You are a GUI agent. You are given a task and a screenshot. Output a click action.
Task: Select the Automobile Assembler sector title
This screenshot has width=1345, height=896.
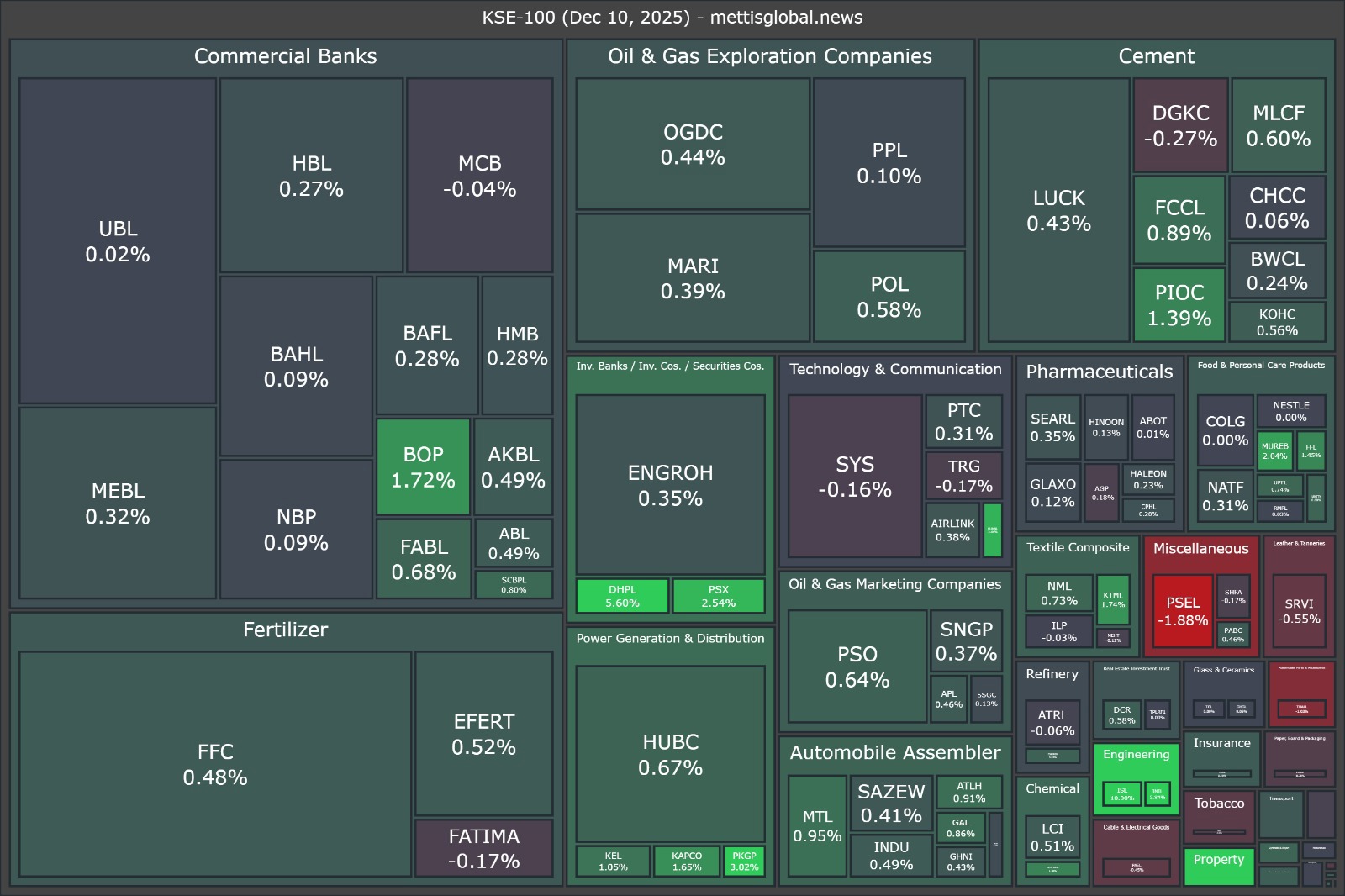tap(895, 752)
